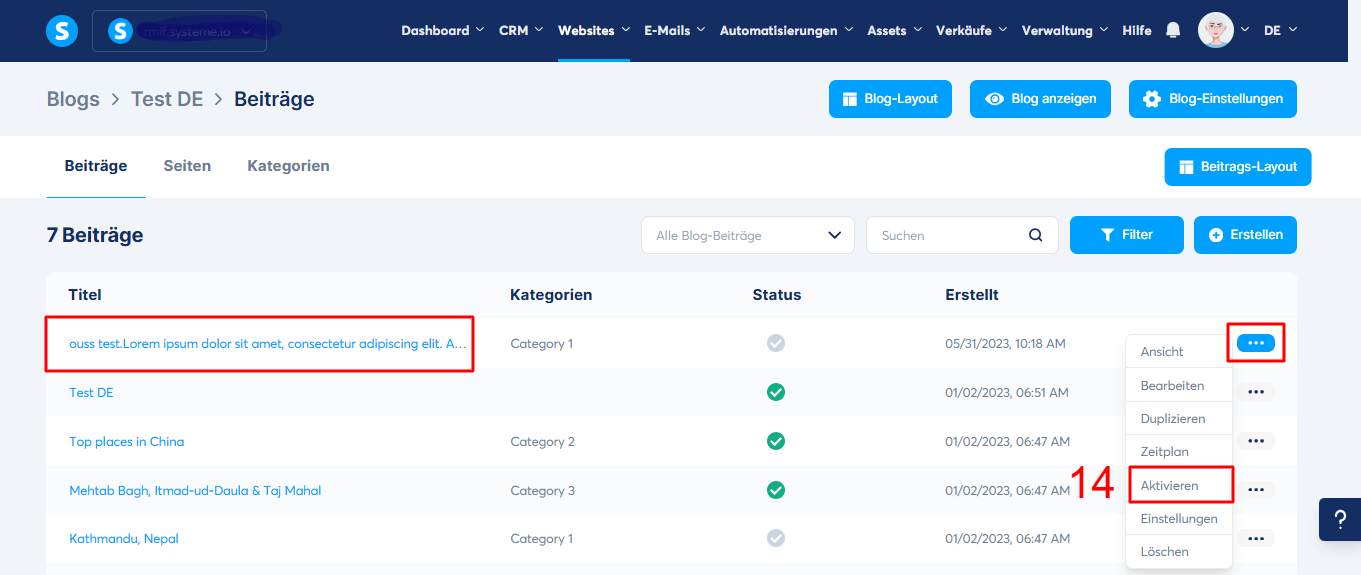
Task: Click the Beitrags-Layout button
Action: click(1238, 167)
